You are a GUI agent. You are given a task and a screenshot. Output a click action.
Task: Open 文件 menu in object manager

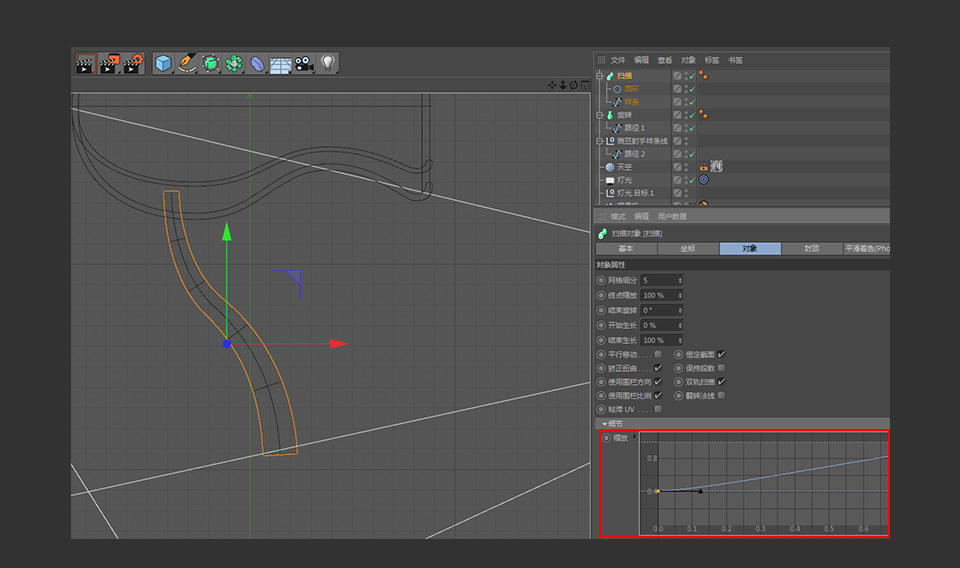point(618,60)
